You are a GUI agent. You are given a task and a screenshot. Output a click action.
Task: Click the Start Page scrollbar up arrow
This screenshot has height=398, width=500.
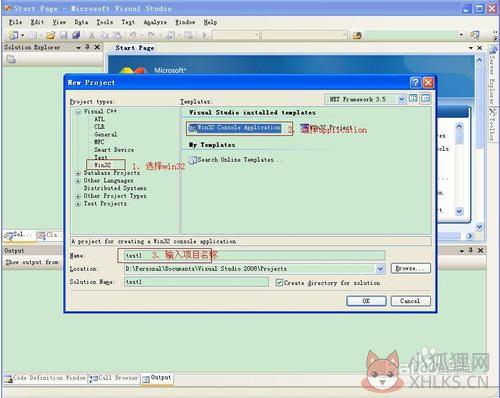[x=479, y=60]
